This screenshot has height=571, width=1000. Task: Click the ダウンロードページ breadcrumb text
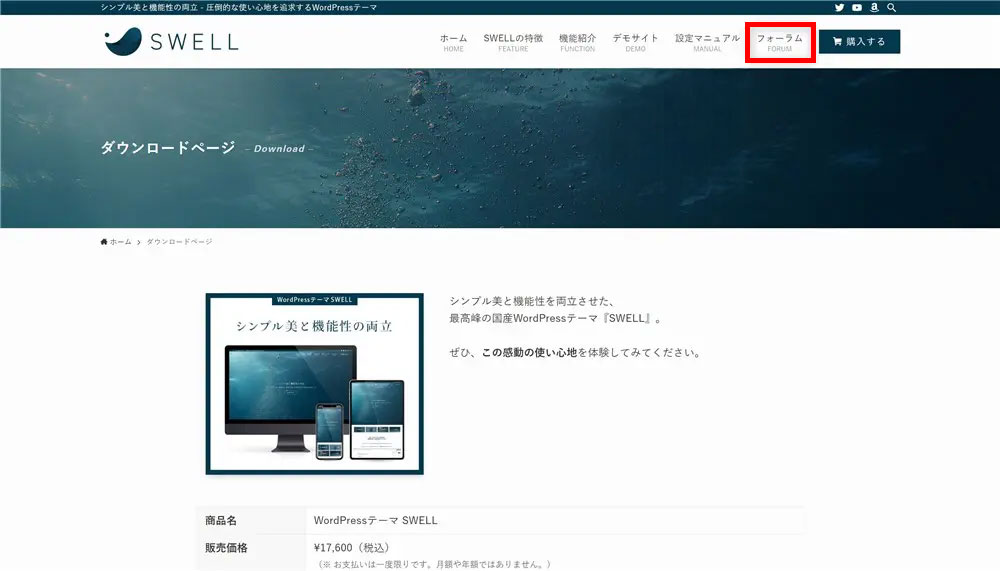[x=179, y=242]
